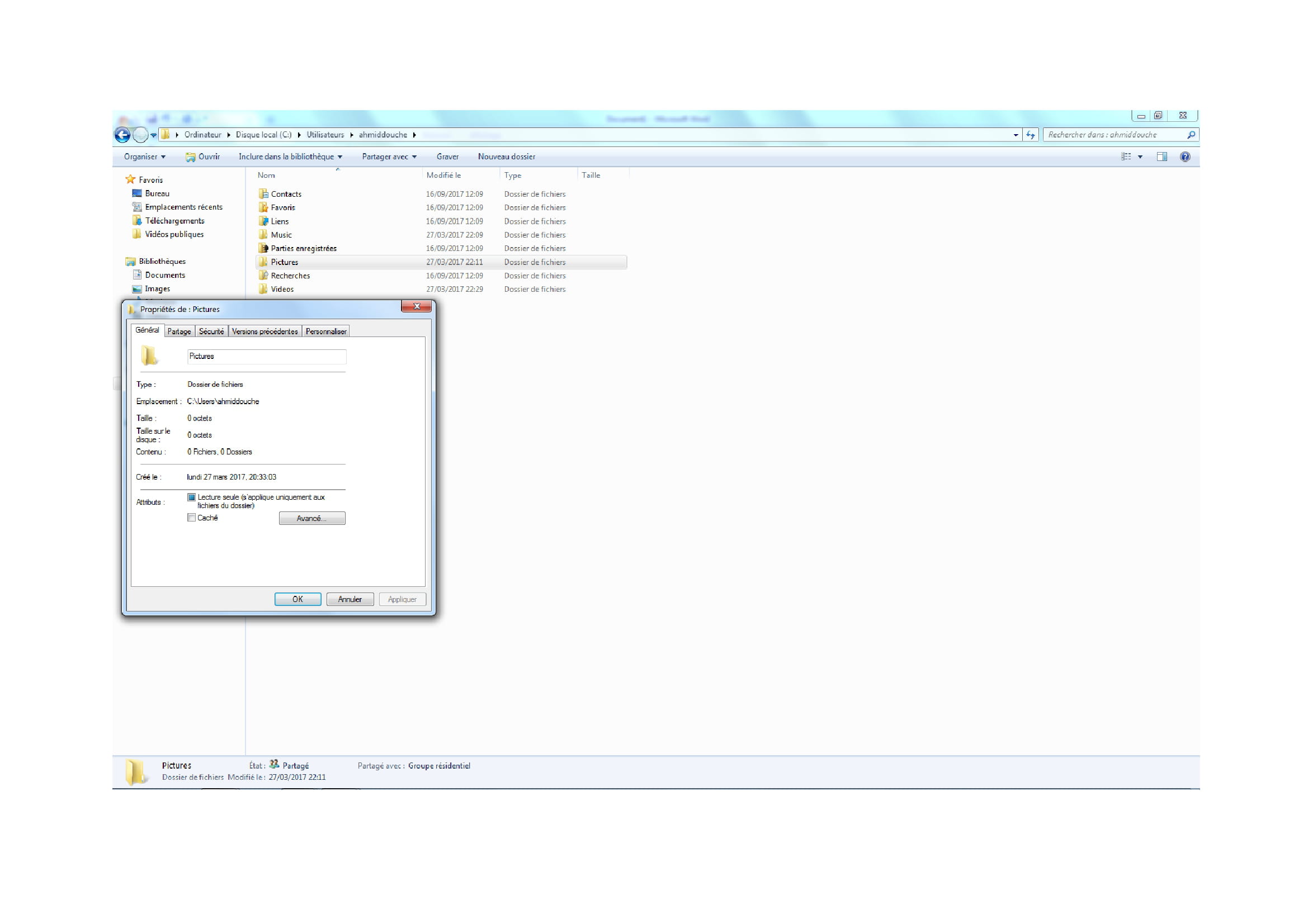1308x924 pixels.
Task: Open 'Emplacements récents' in navigation pane
Action: coord(183,207)
